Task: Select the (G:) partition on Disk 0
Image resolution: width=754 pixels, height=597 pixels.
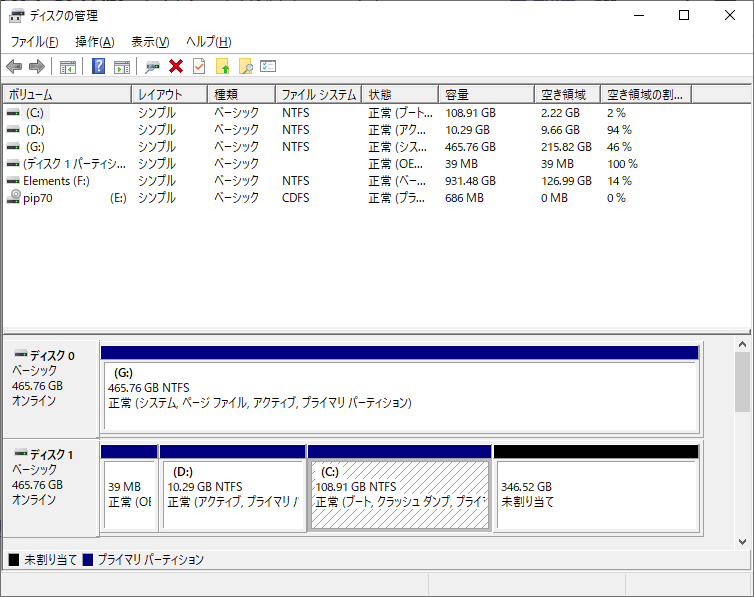Action: (398, 388)
